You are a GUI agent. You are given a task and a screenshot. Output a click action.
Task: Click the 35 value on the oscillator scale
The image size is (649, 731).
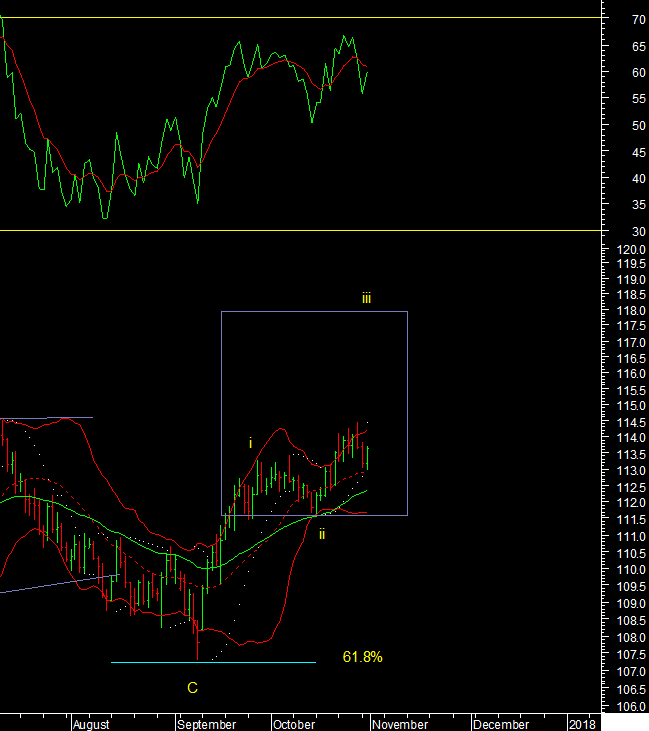coord(638,205)
